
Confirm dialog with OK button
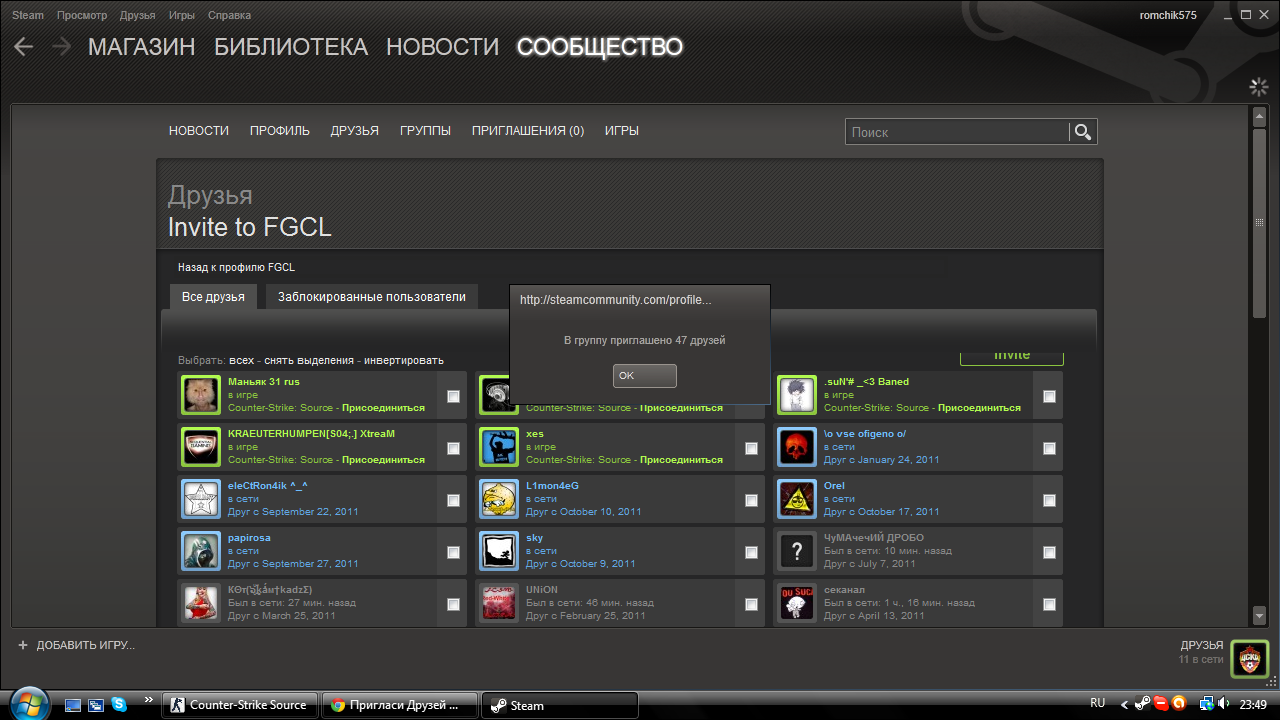645,376
